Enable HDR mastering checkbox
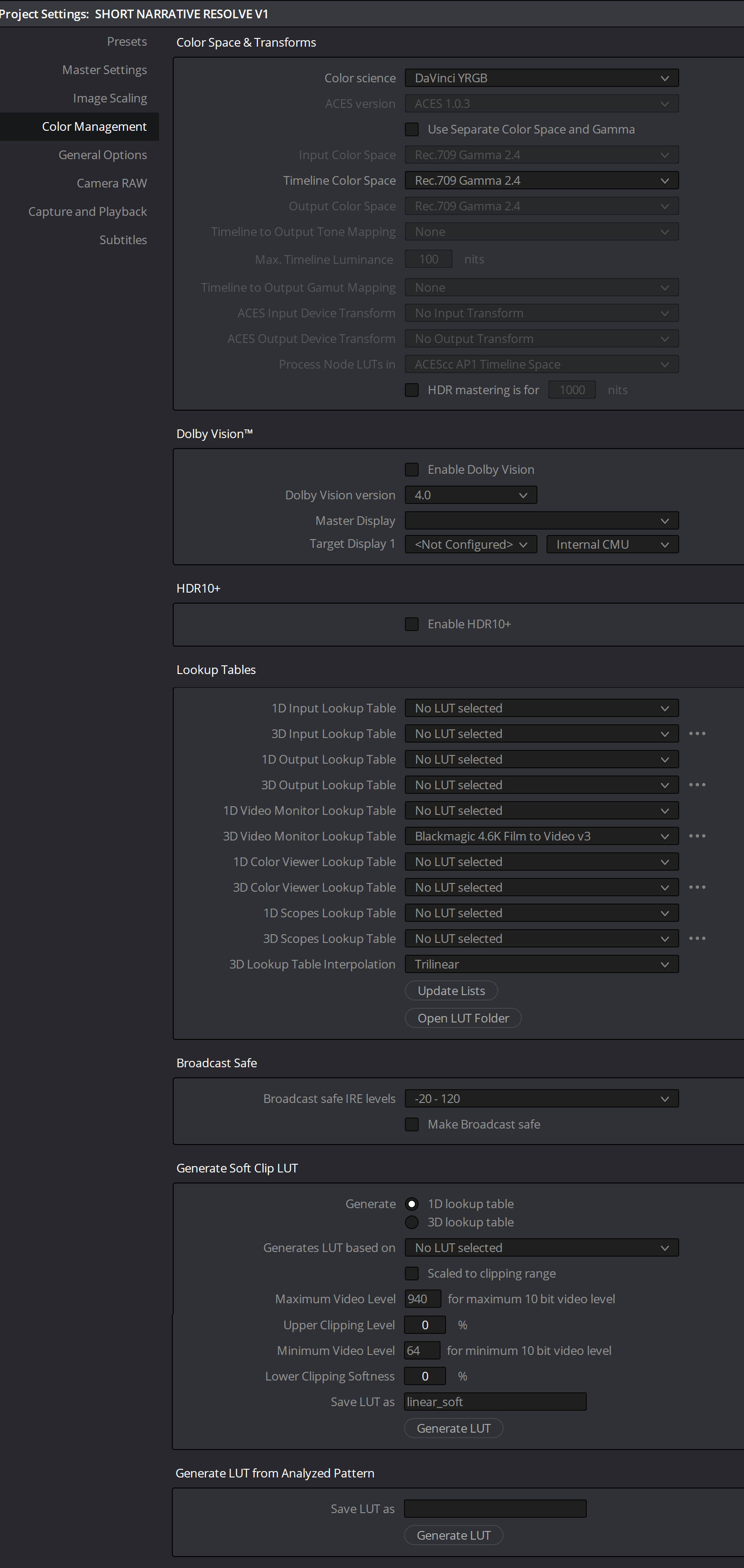 [x=412, y=390]
